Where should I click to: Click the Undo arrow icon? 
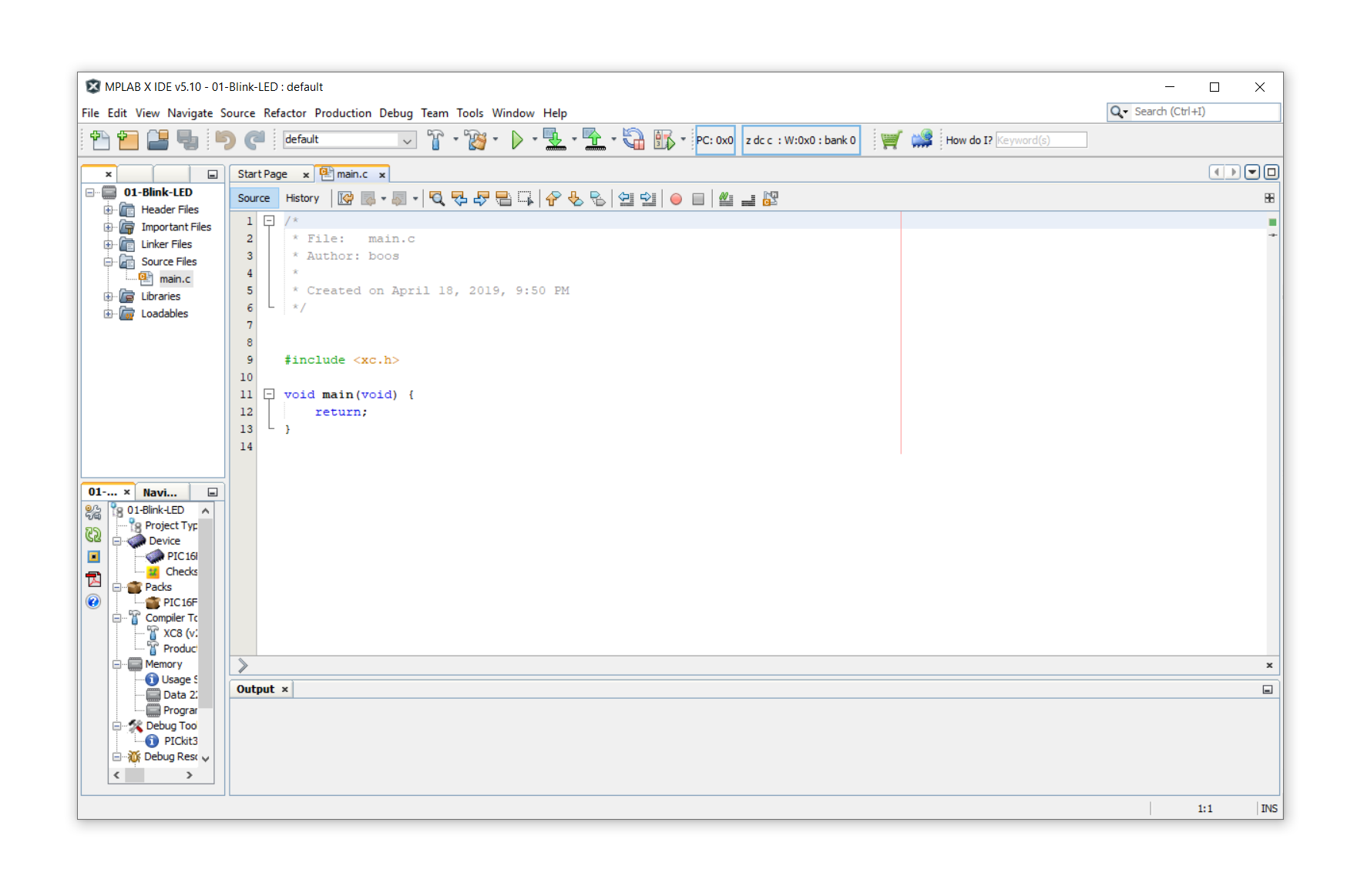point(225,139)
